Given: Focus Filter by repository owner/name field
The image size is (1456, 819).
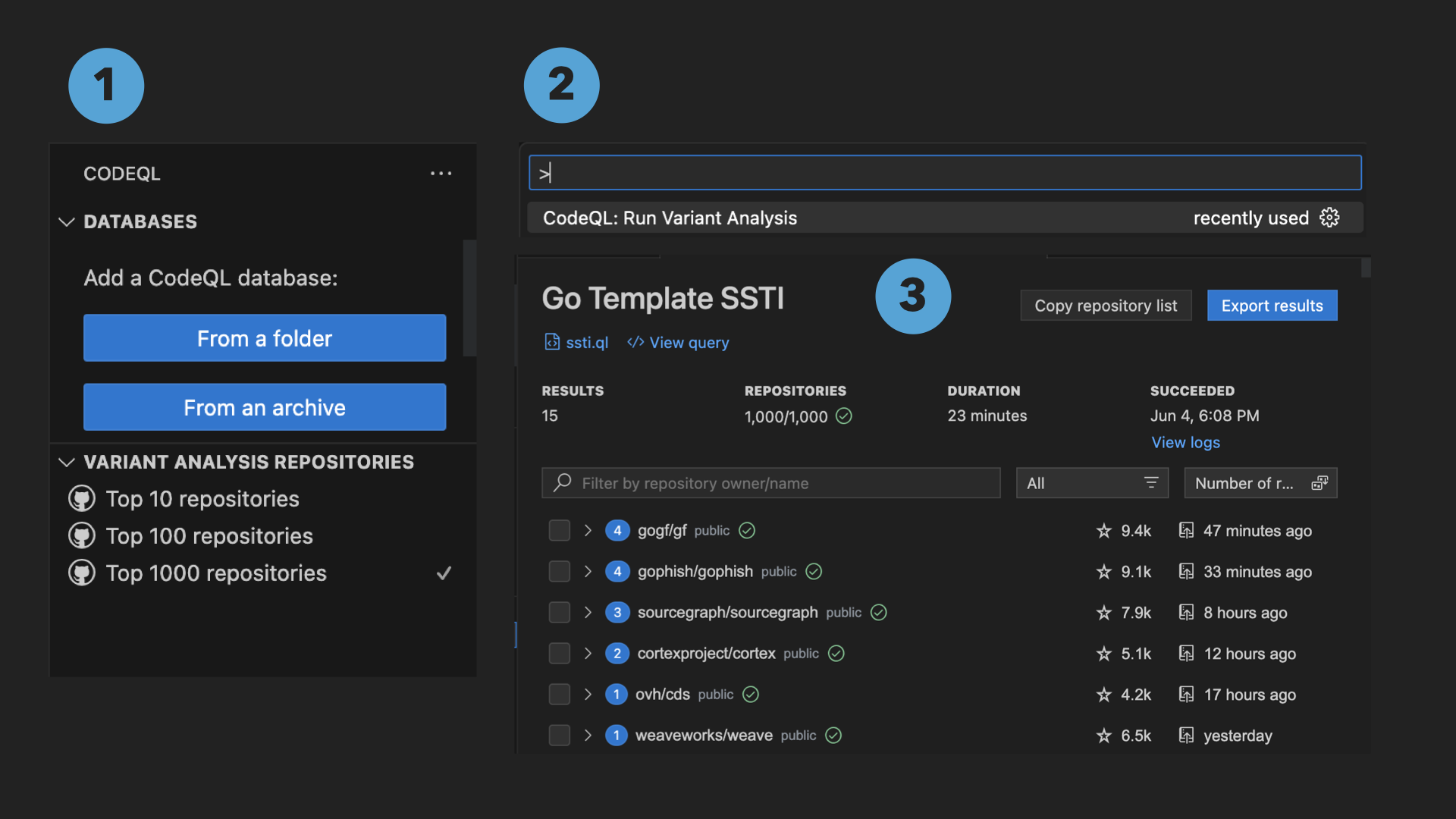Looking at the screenshot, I should (770, 483).
